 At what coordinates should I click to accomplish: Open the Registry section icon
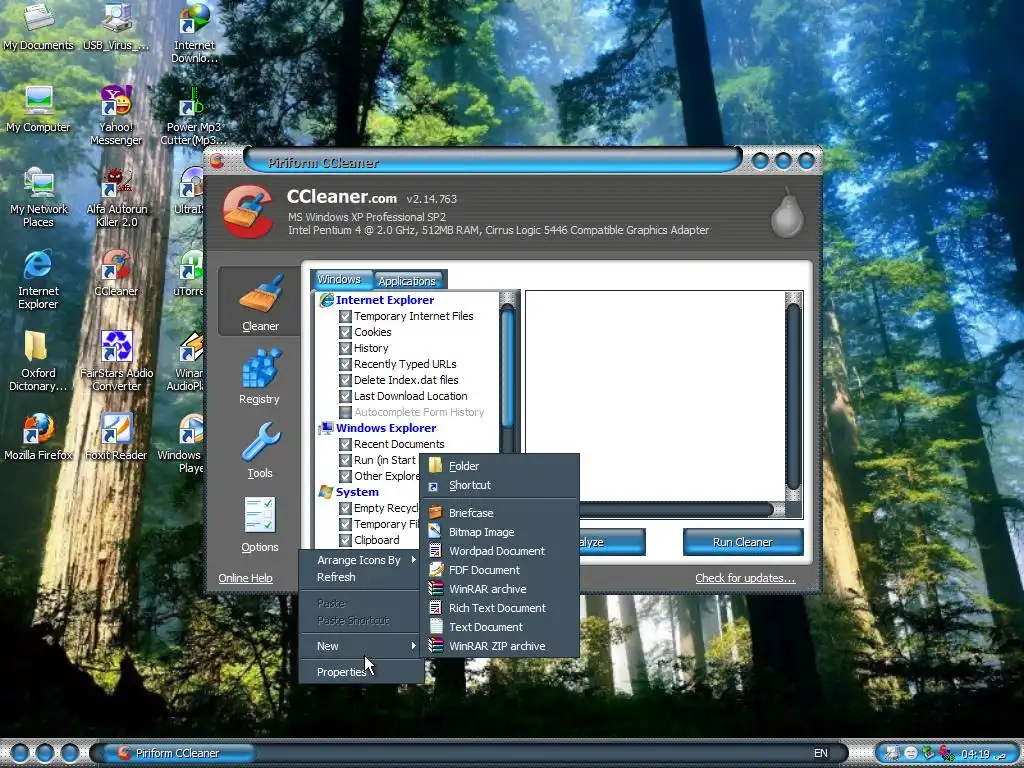point(260,369)
